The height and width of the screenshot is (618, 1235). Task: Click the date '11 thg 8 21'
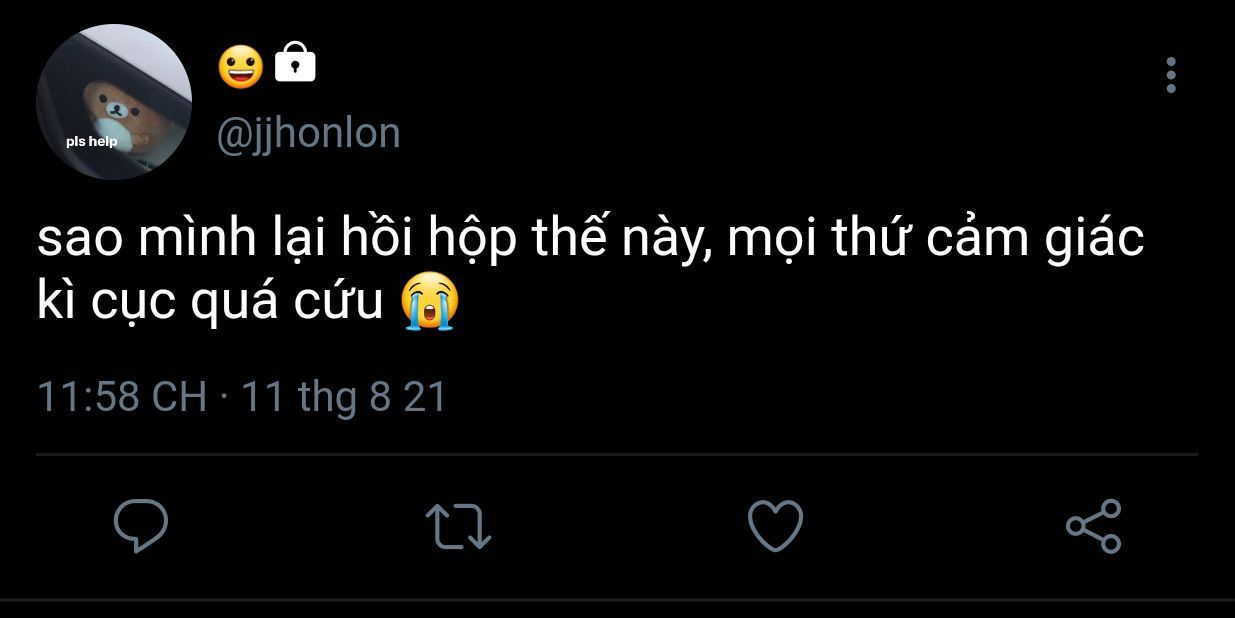point(344,397)
